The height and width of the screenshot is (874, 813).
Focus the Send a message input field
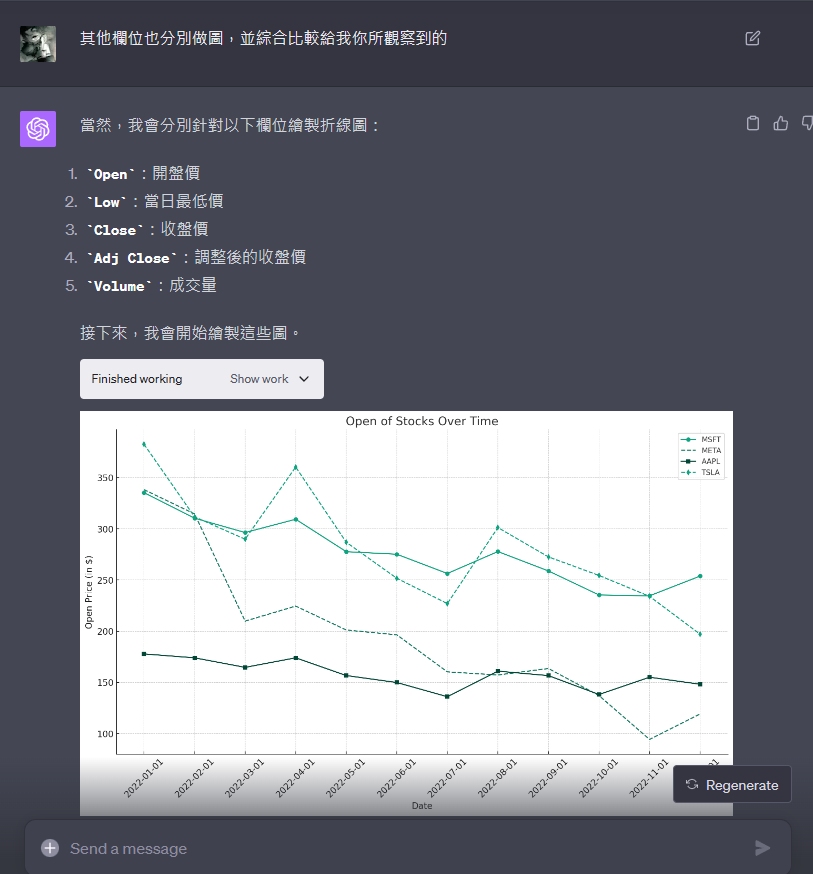[x=407, y=848]
